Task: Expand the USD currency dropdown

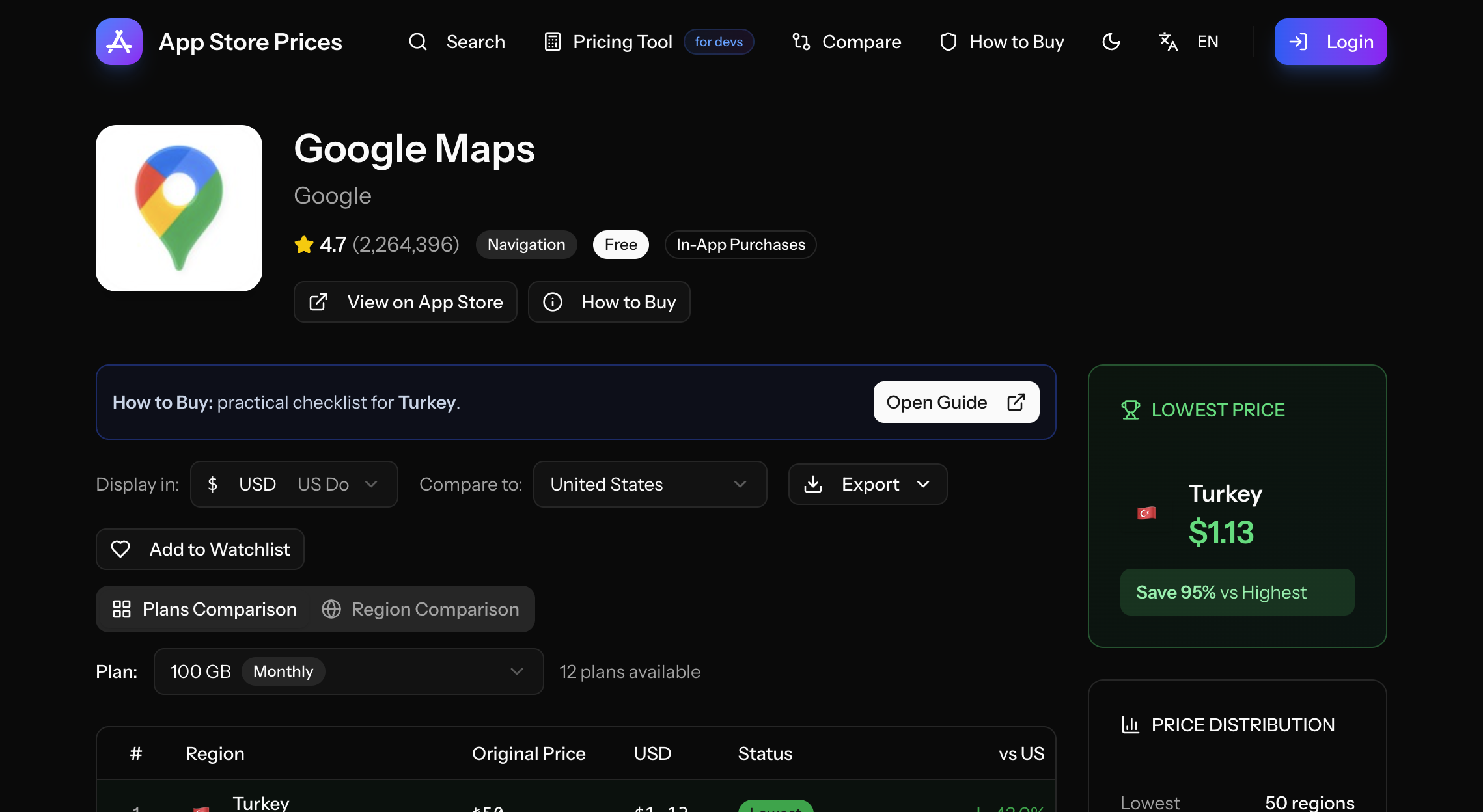Action: pos(294,484)
